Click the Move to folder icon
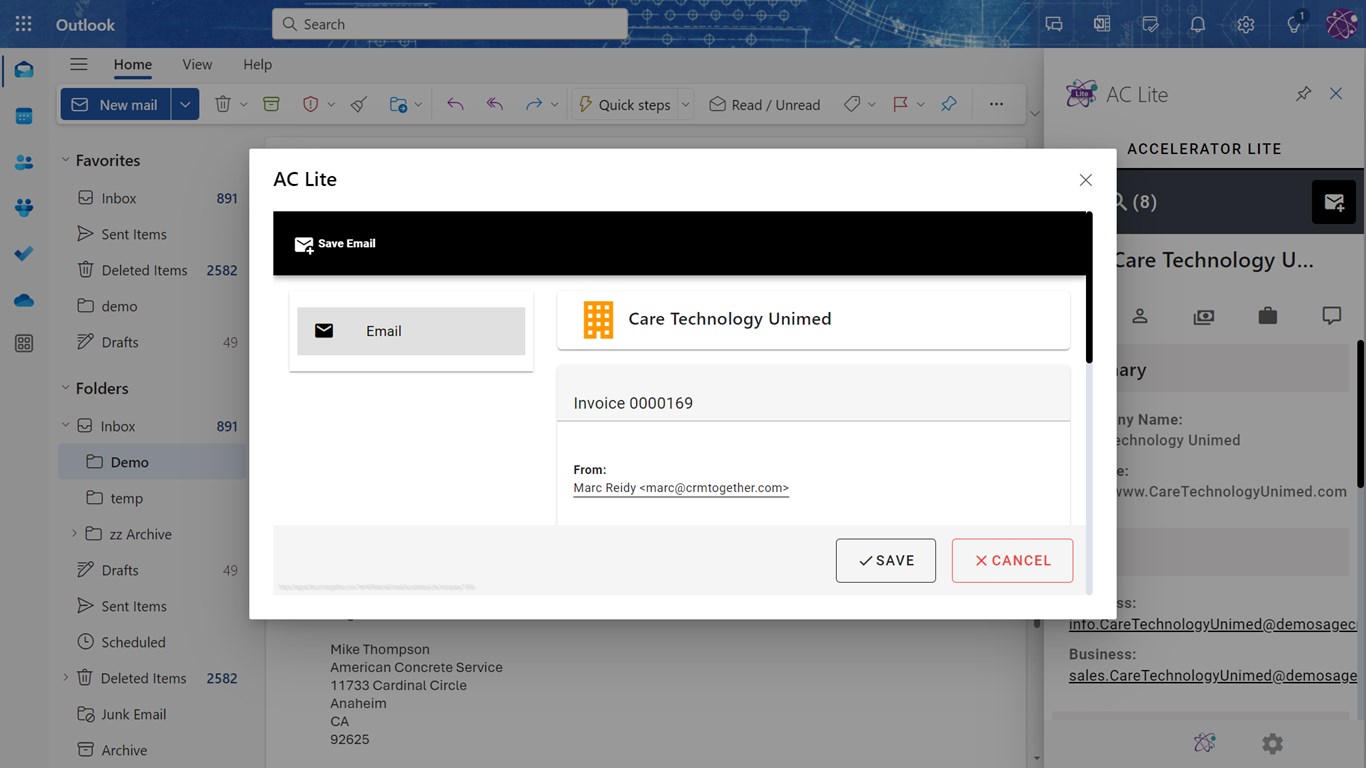The width and height of the screenshot is (1366, 768). click(398, 104)
